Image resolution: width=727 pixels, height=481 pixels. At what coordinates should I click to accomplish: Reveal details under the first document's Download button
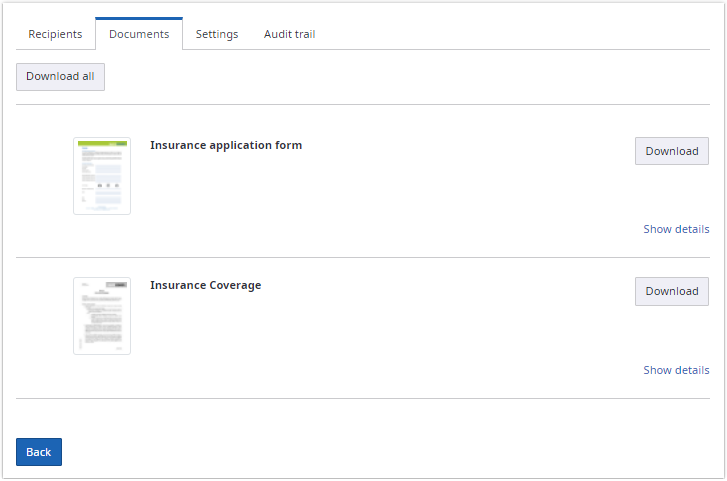point(676,229)
